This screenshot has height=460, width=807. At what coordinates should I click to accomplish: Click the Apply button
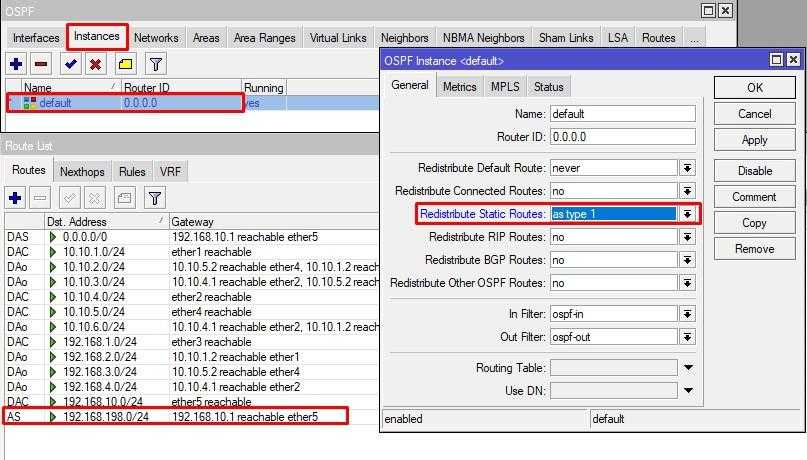[x=754, y=140]
